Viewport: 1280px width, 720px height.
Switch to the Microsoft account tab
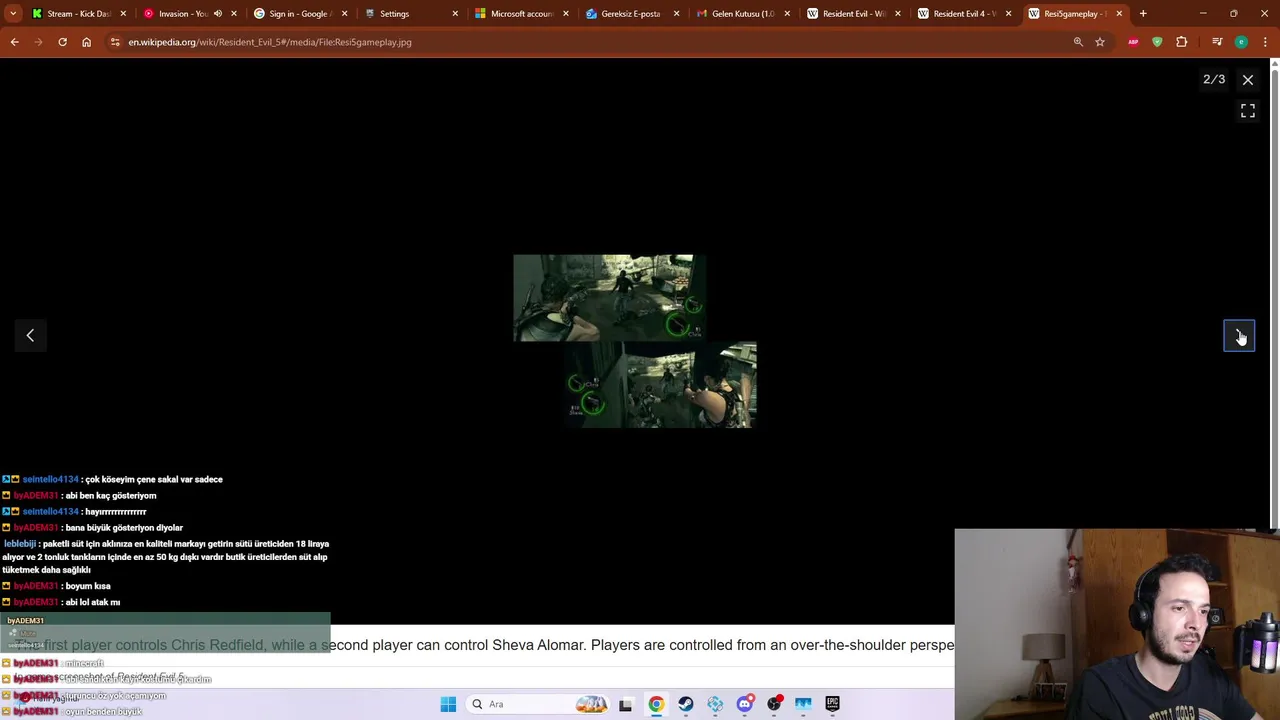tap(520, 14)
